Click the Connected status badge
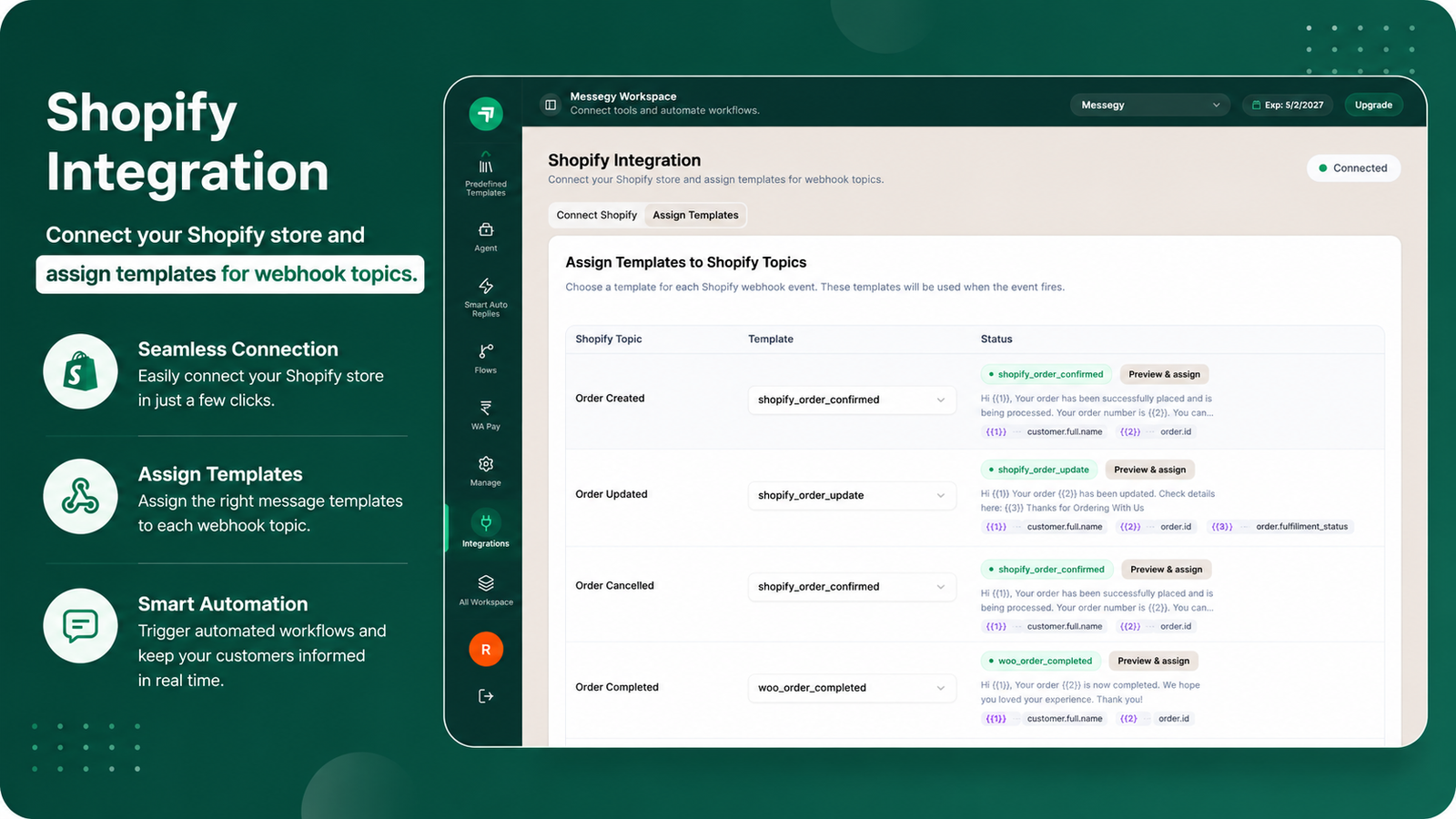The image size is (1456, 819). pos(1353,168)
